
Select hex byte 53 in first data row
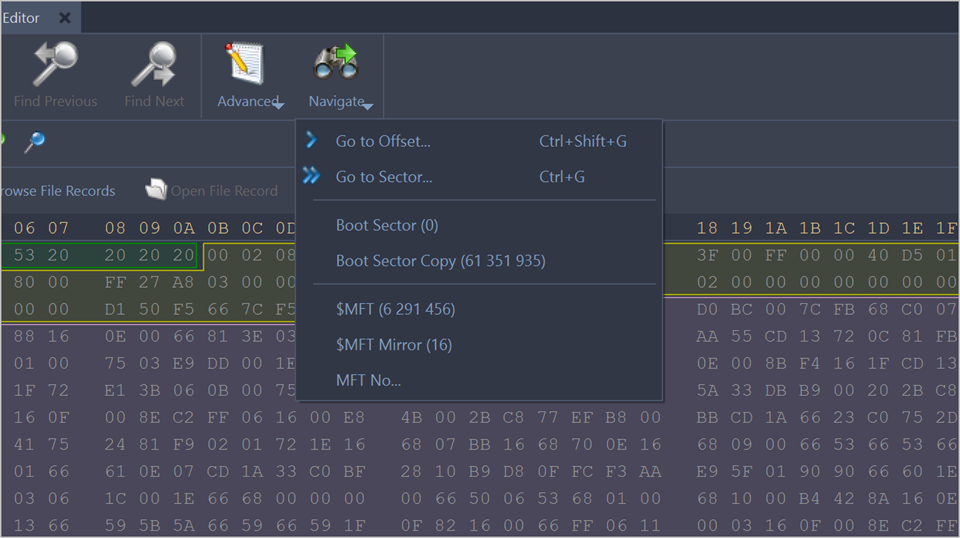[24, 255]
